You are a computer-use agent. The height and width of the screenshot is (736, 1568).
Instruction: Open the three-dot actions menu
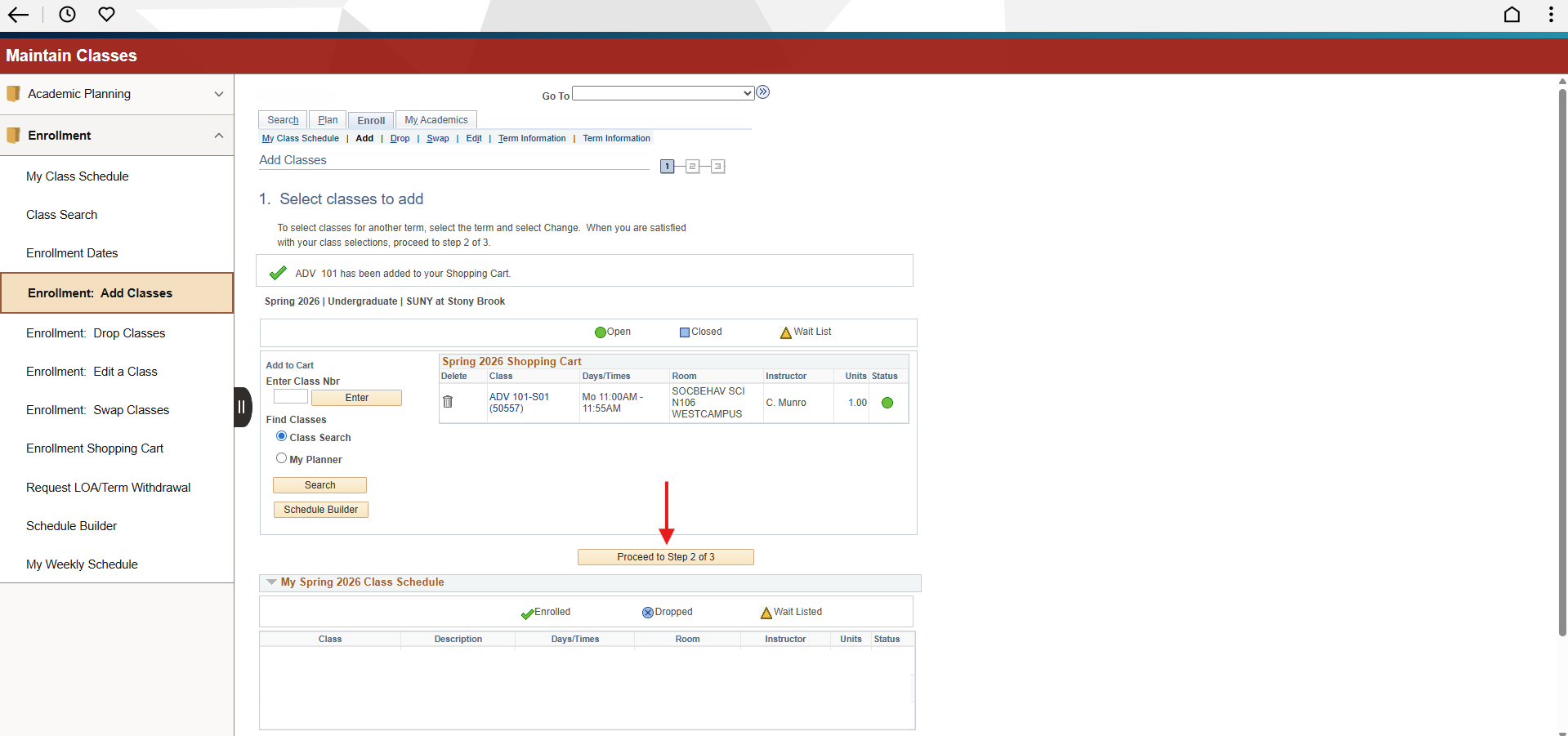[x=1551, y=14]
